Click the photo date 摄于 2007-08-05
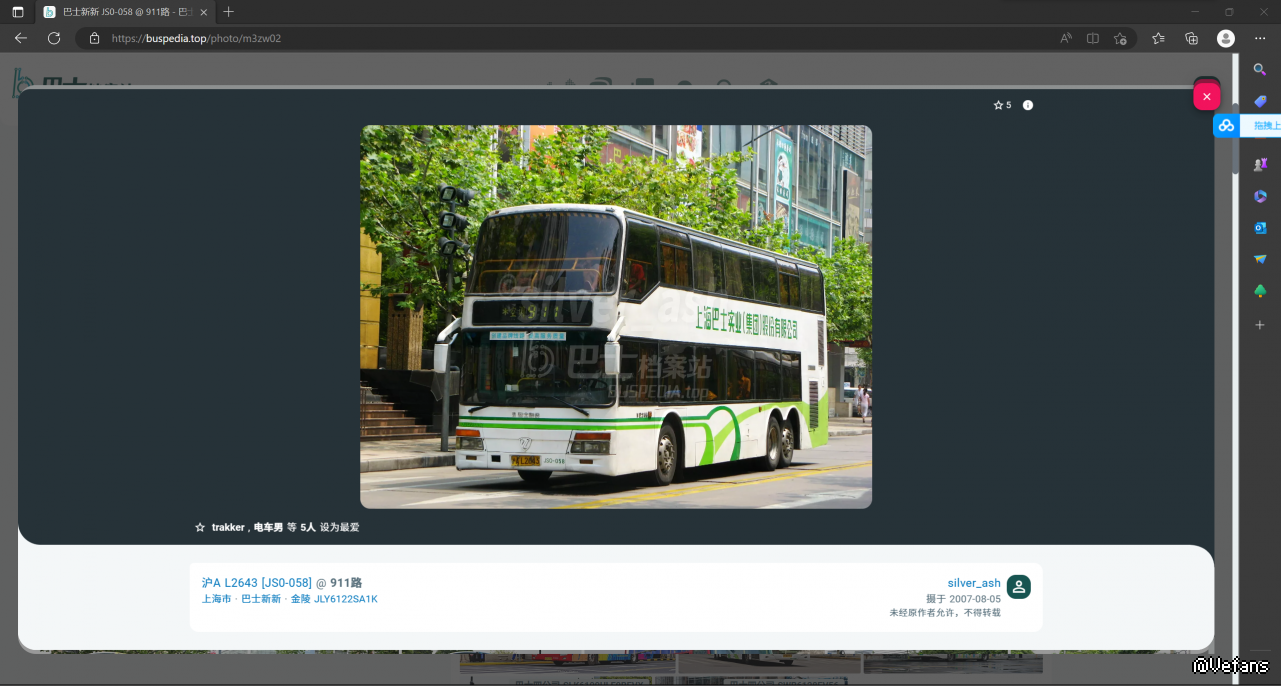Screen dimensions: 1281x686 tap(963, 598)
